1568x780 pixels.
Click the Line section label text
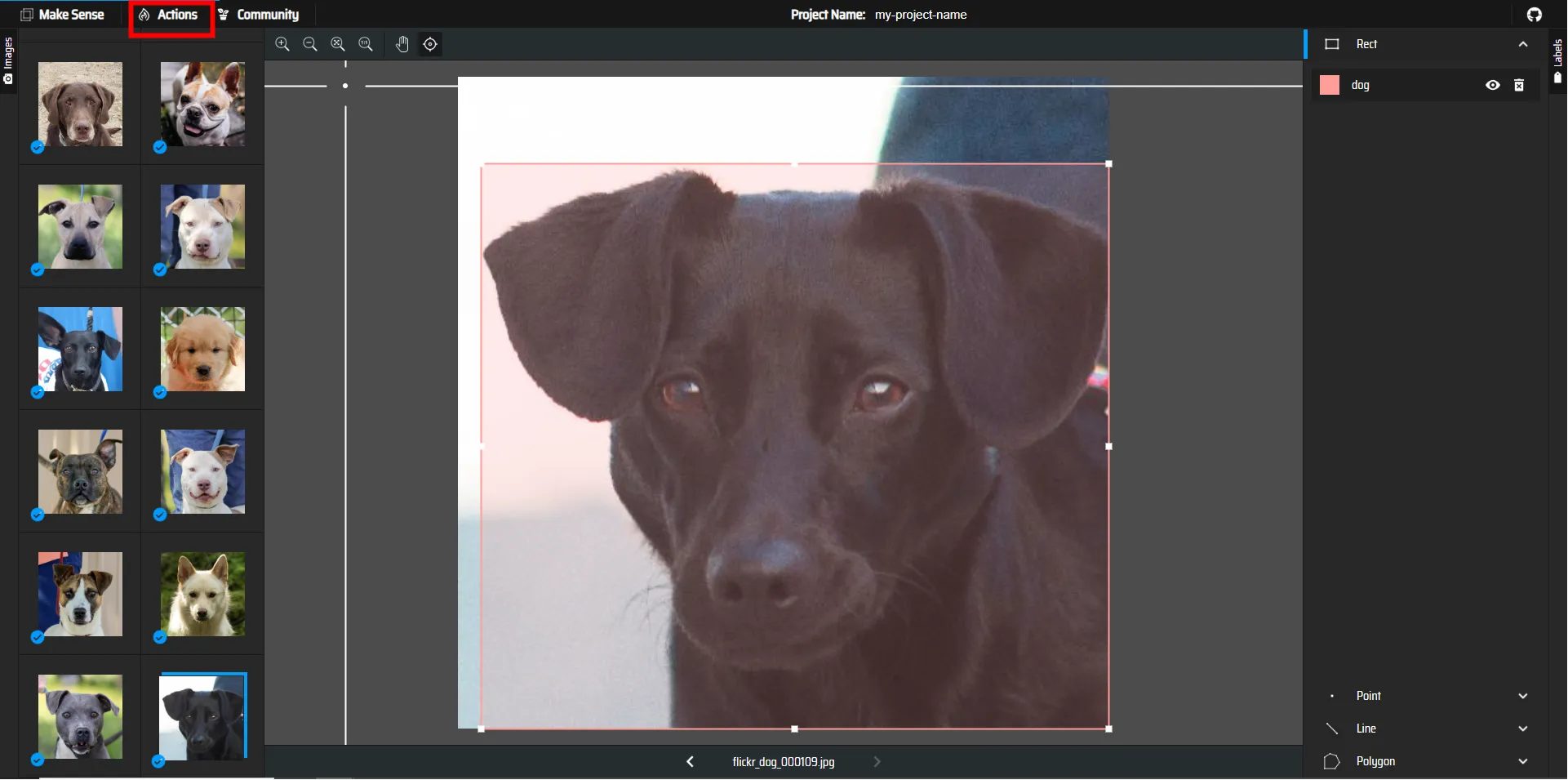click(1366, 729)
